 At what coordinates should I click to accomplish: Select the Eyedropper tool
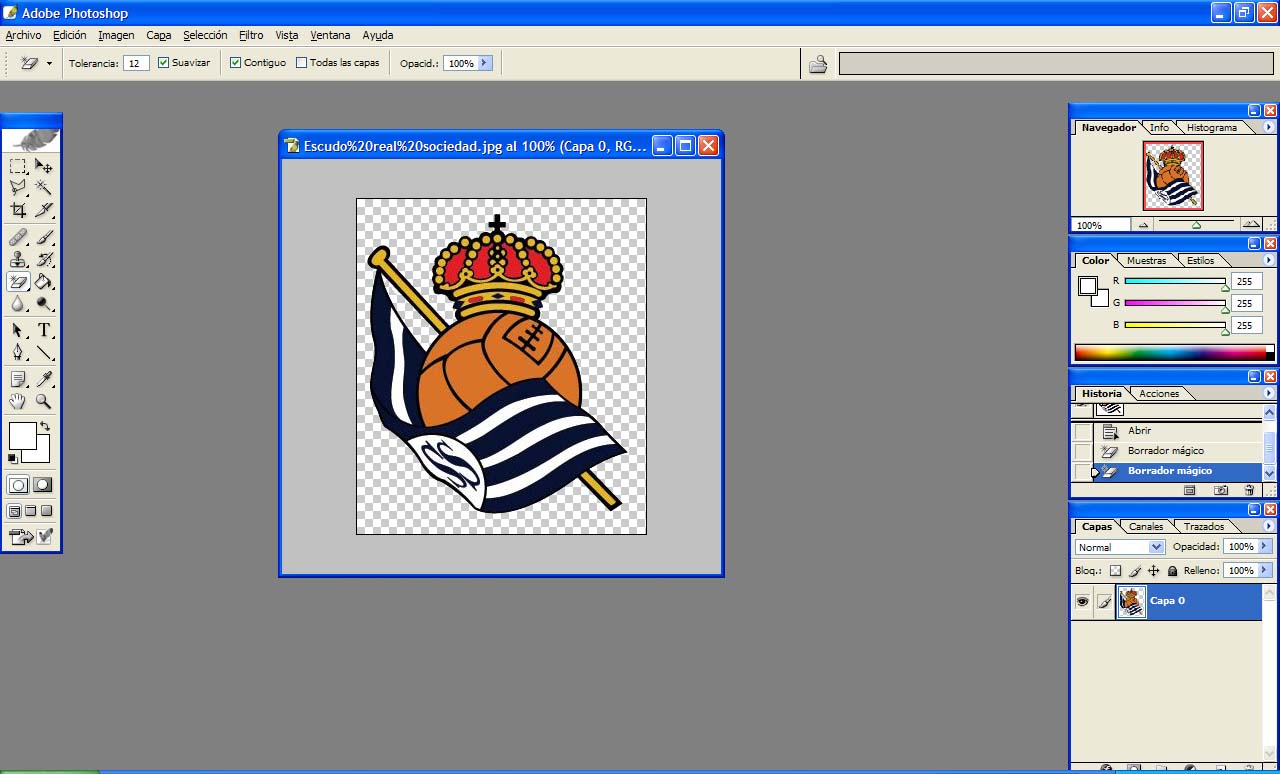click(x=44, y=379)
